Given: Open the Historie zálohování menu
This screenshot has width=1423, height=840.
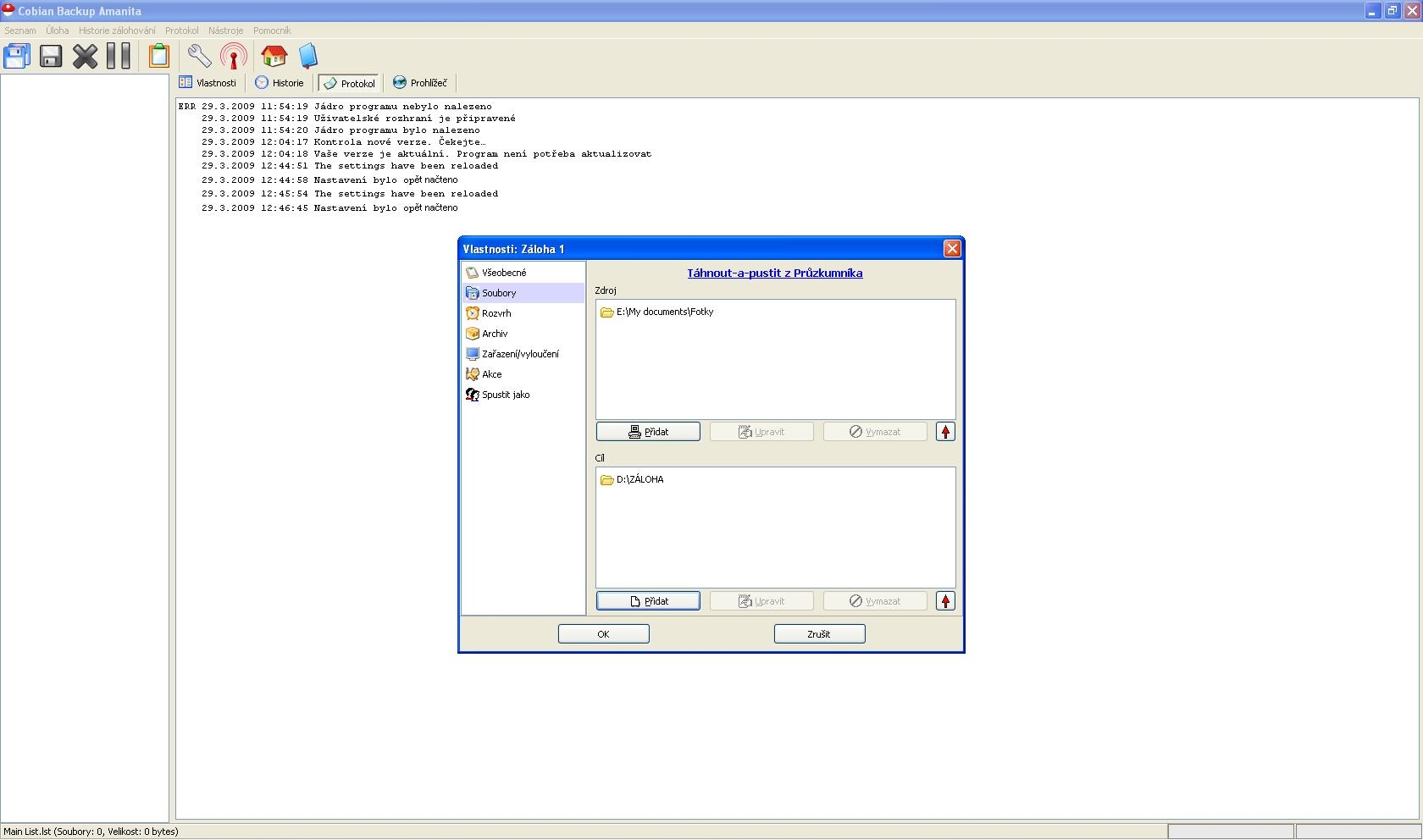Looking at the screenshot, I should click(x=117, y=30).
